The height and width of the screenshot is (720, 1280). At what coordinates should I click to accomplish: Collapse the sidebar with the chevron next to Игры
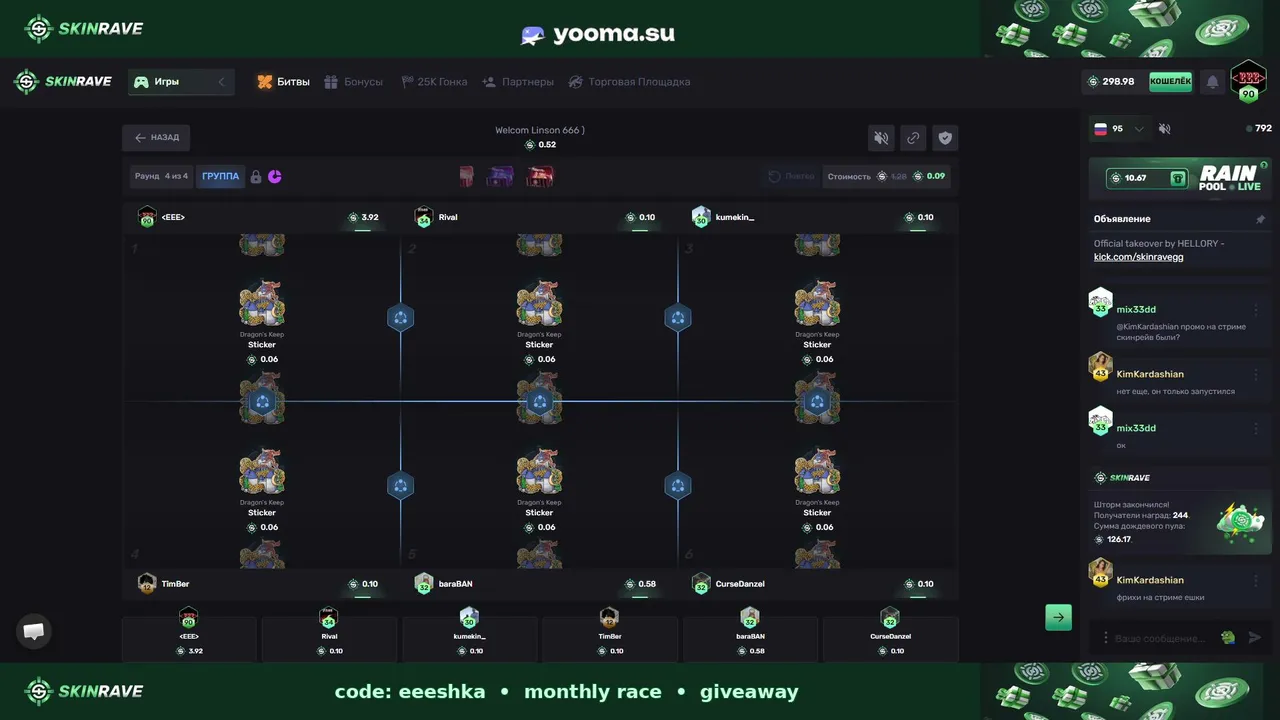222,82
